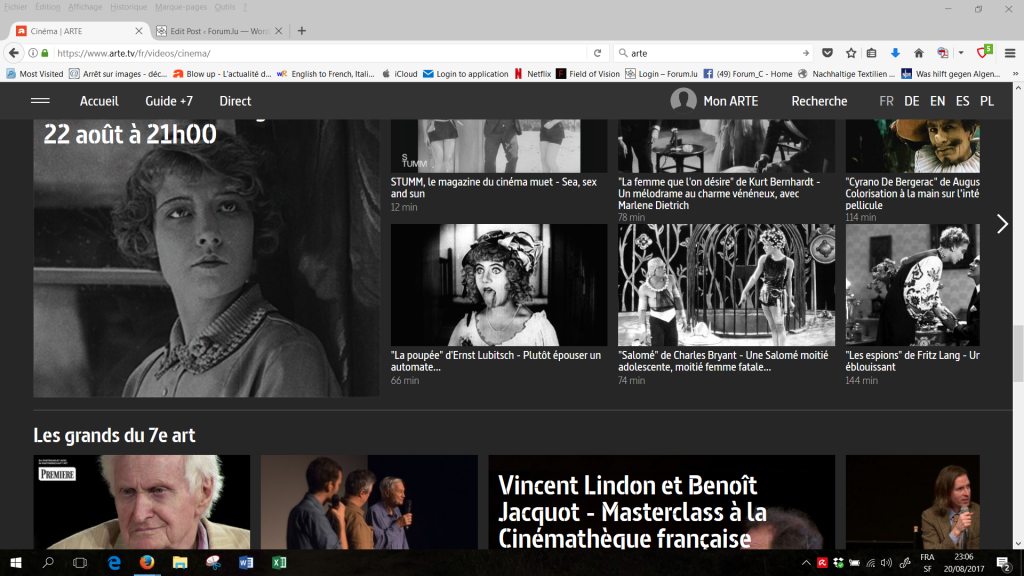Screen dimensions: 1024x576
Task: Open the STUMM cinéma muet video title
Action: pos(494,188)
